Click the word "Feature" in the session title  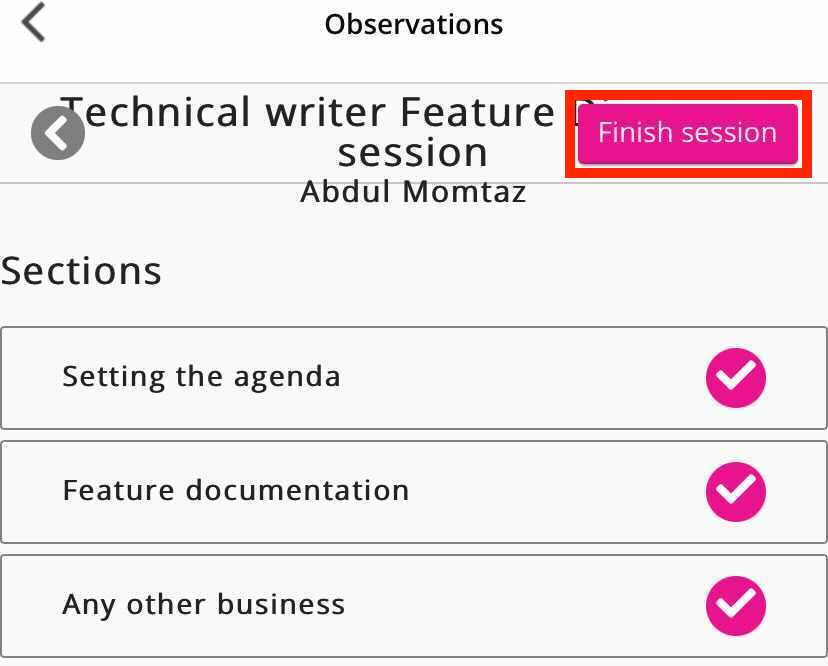[x=477, y=112]
